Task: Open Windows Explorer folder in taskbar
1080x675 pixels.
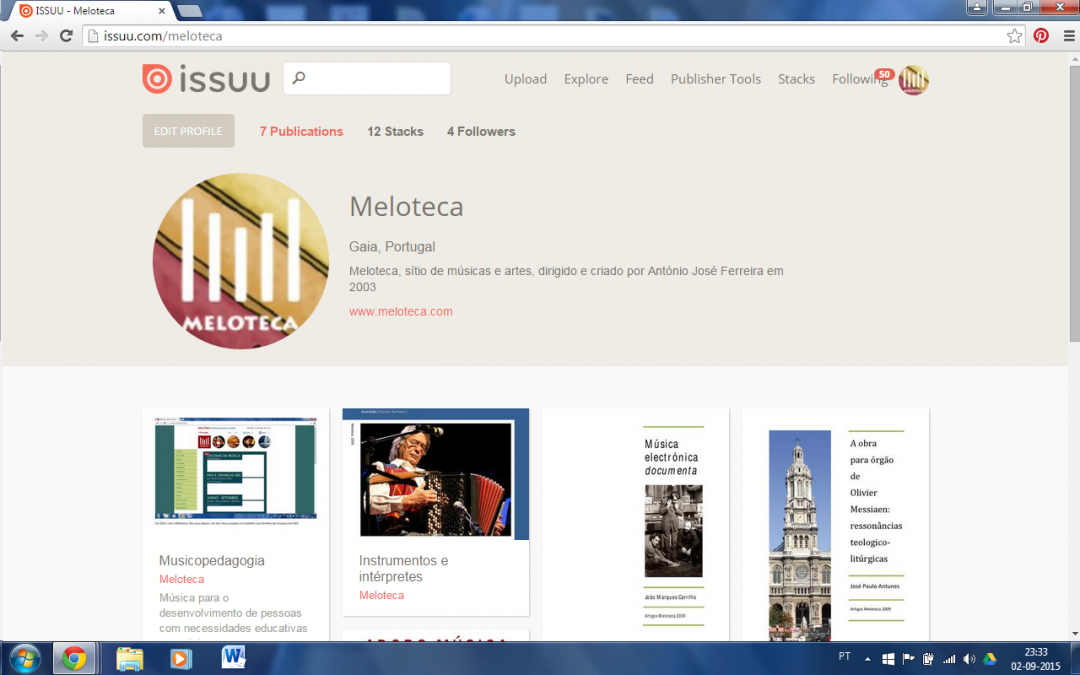Action: coord(130,658)
